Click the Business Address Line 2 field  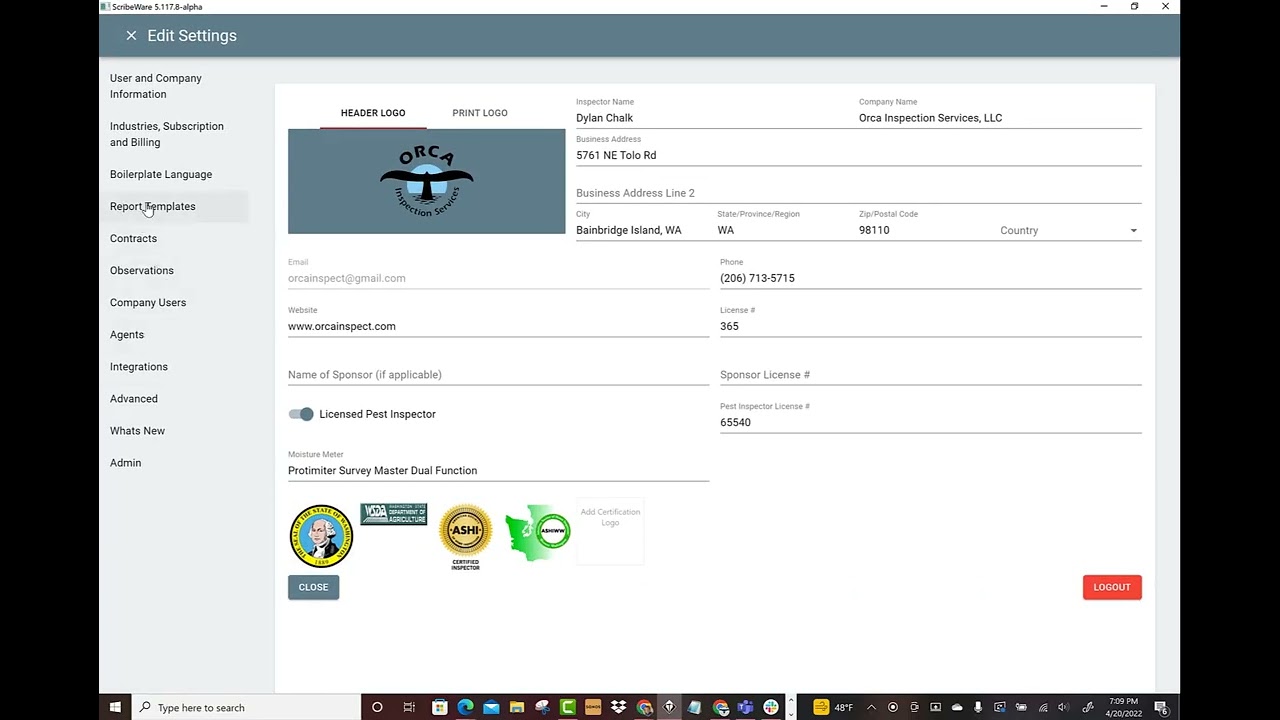coord(858,193)
